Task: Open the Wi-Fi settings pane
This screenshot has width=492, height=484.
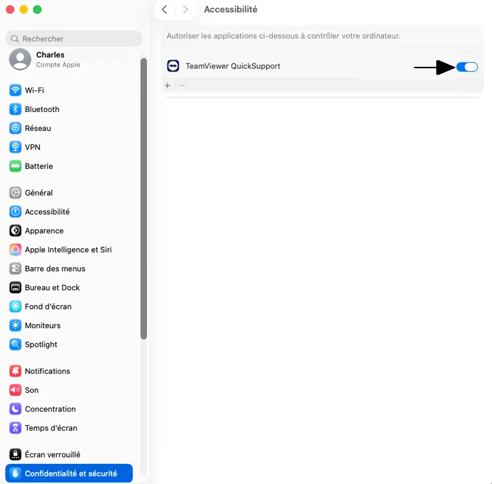Action: point(69,90)
